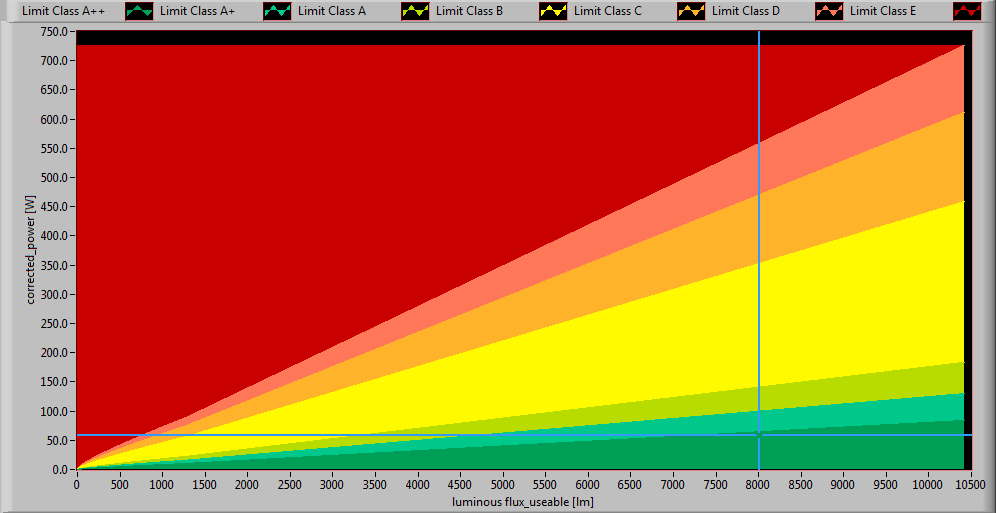The image size is (996, 513).
Task: Click the Limit Class A++ plot legend icon
Action: 140,11
